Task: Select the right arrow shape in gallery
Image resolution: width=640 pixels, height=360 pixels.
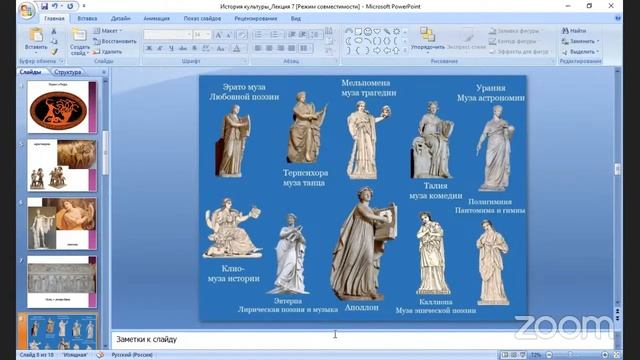Action: [376, 51]
